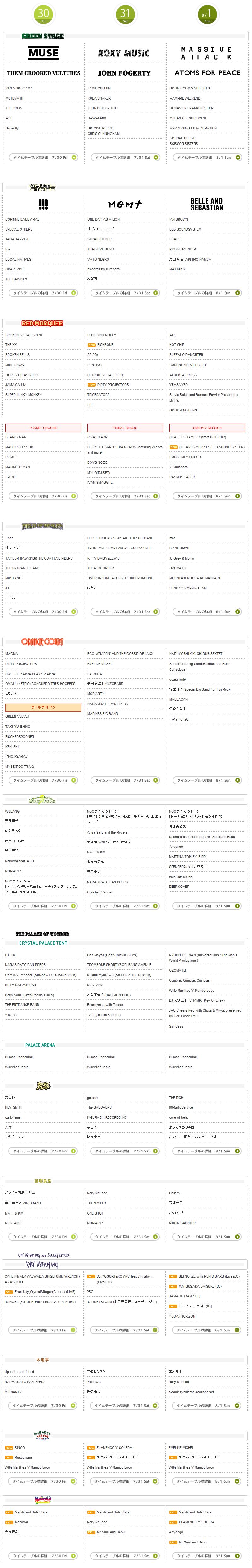Open THEM CROOKED VULTURES headline logo

click(x=43, y=73)
